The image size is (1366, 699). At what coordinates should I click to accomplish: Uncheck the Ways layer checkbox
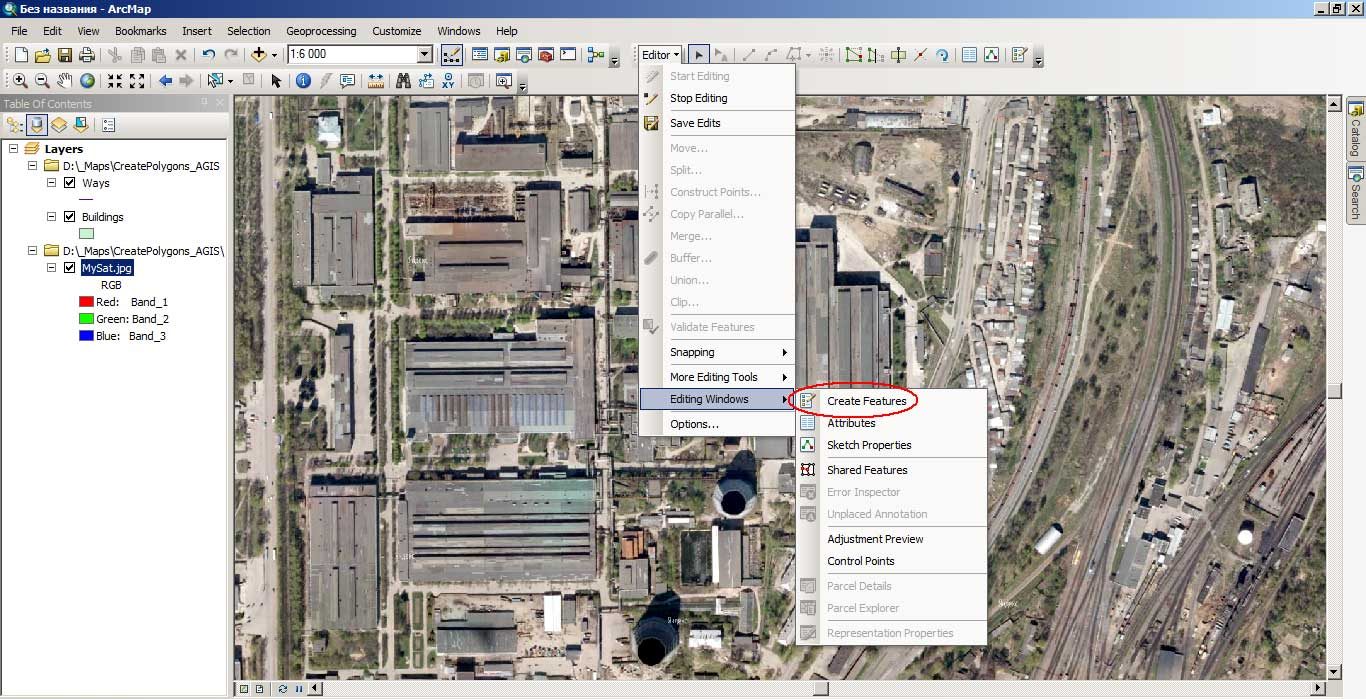point(69,183)
